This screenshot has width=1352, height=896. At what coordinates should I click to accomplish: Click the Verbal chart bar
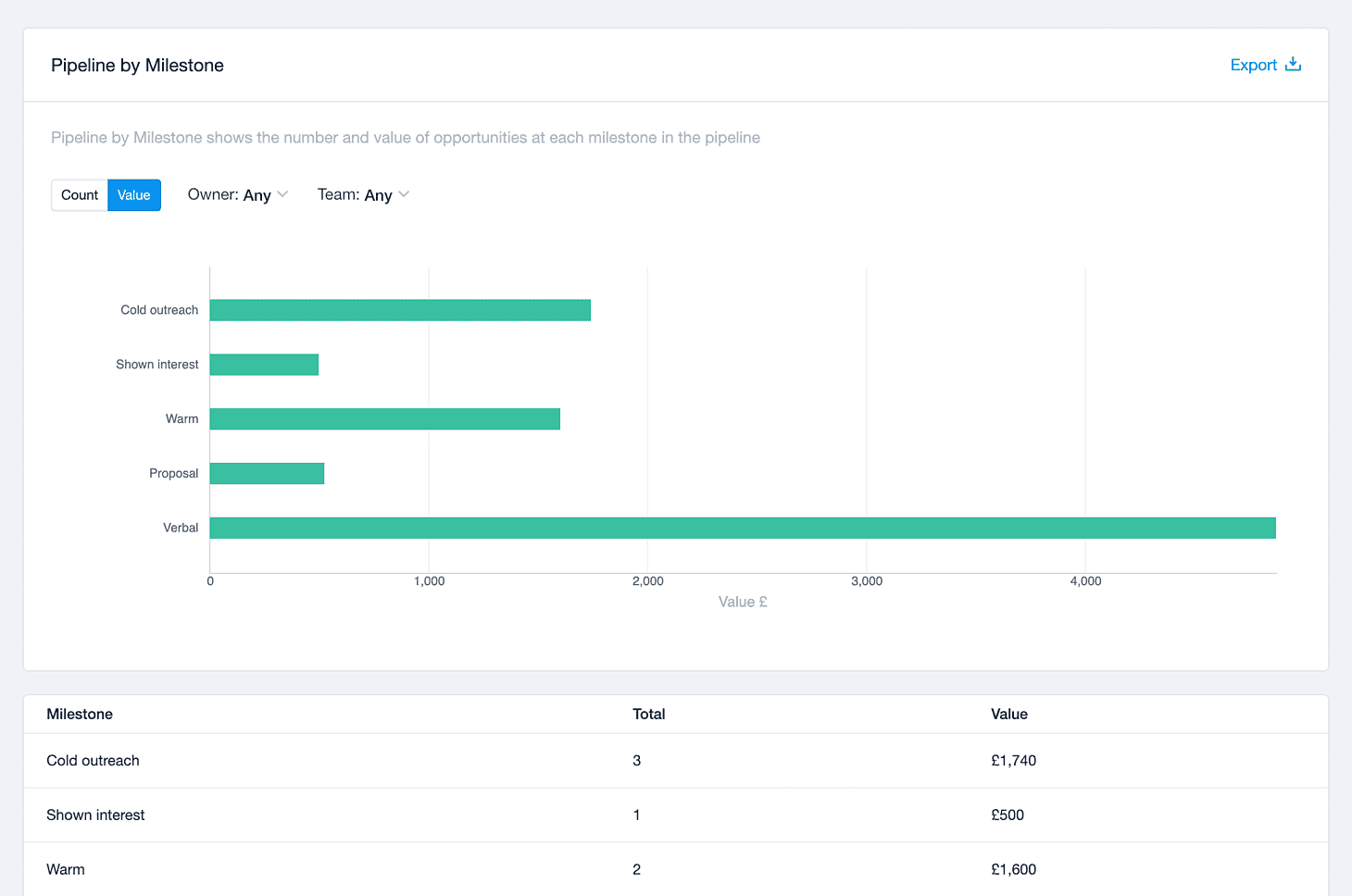tap(743, 528)
